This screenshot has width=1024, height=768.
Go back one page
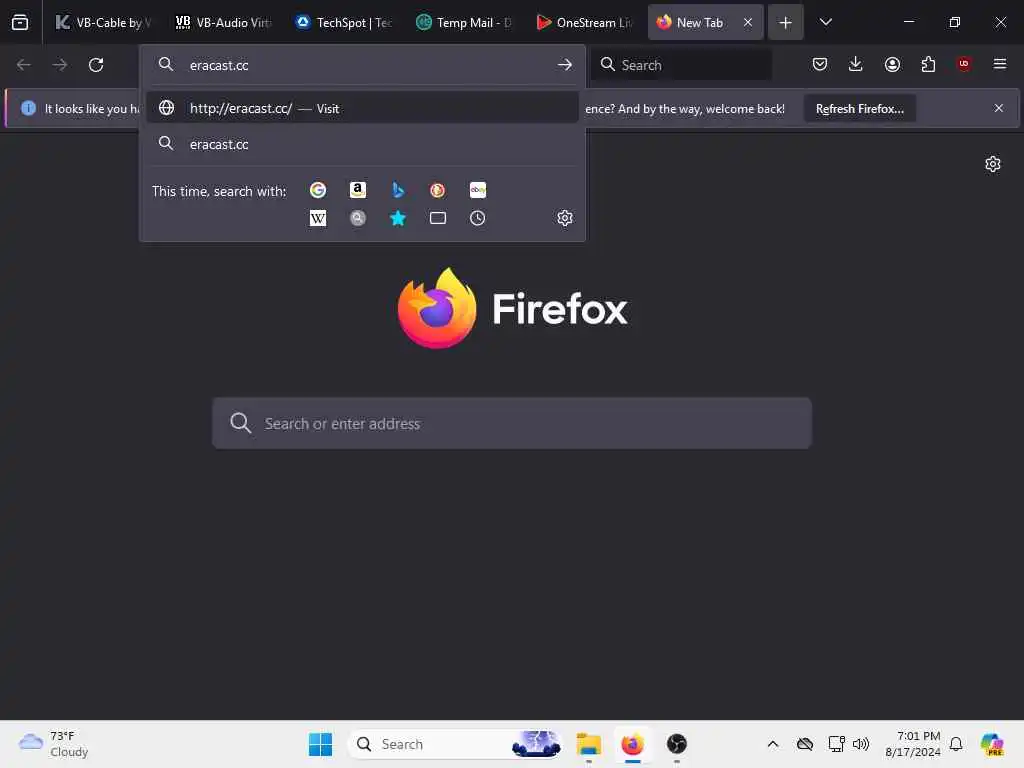coord(24,65)
